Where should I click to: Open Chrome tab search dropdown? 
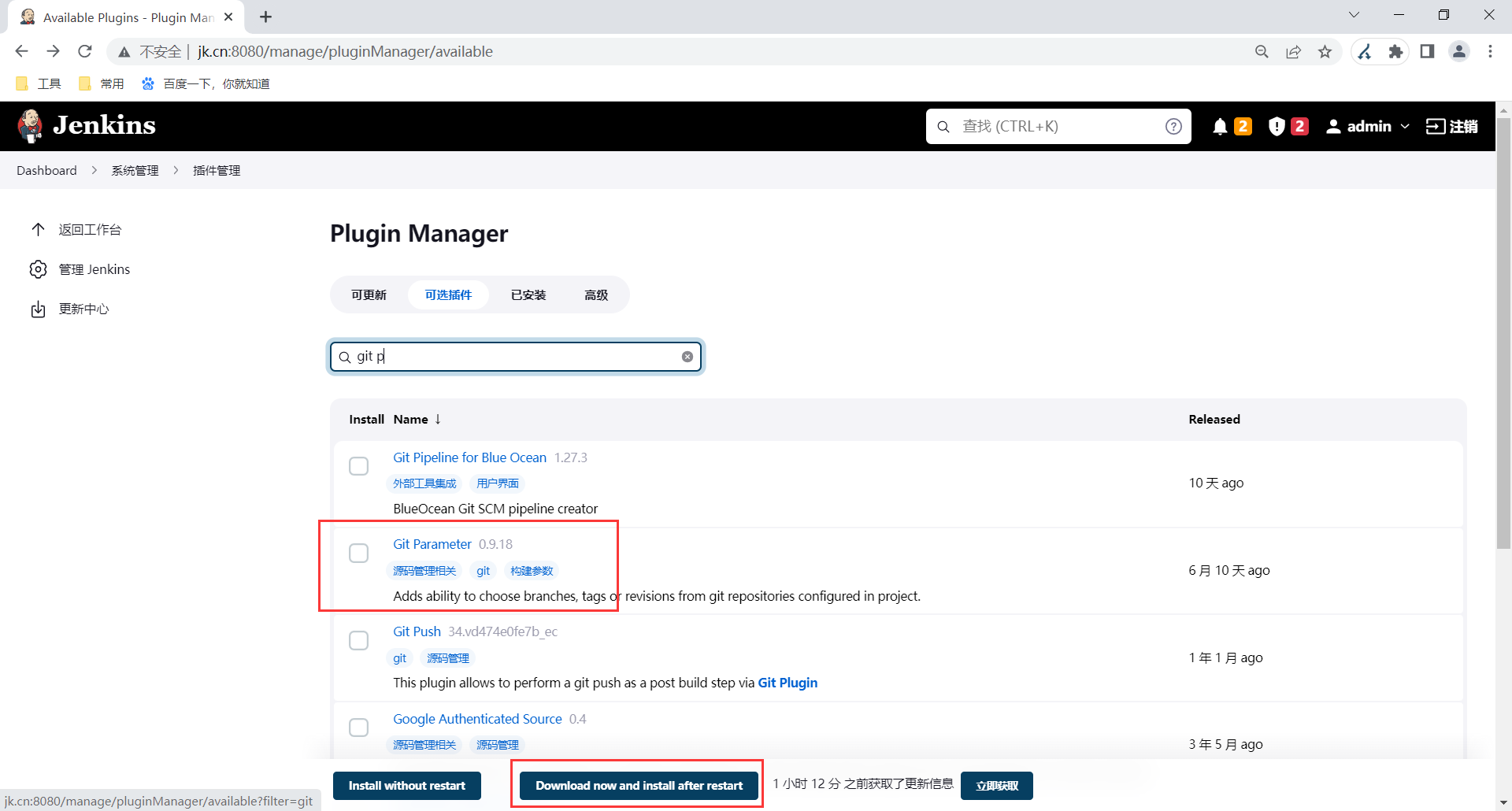pyautogui.click(x=1354, y=15)
